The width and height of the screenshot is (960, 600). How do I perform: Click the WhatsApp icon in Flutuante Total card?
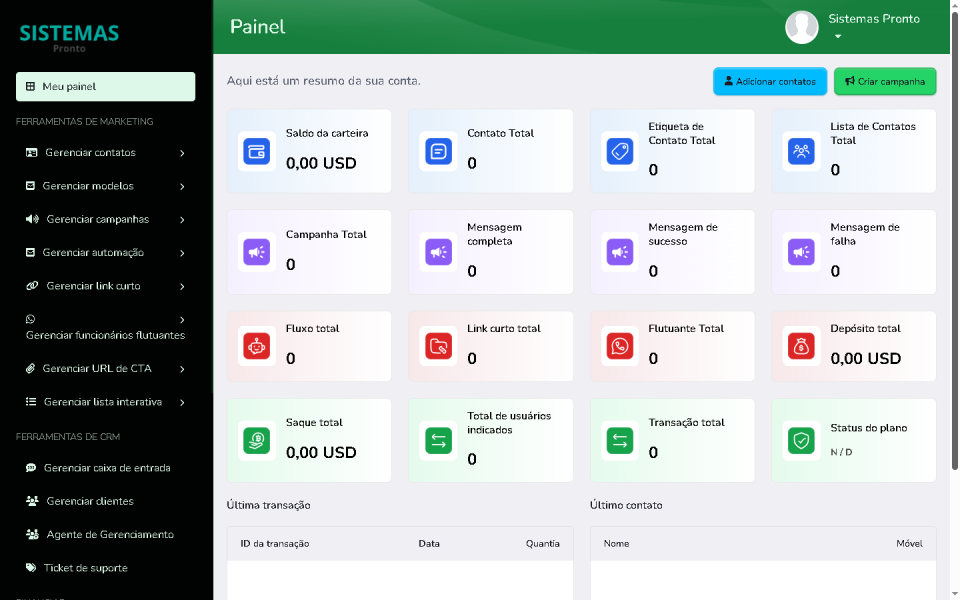(620, 346)
